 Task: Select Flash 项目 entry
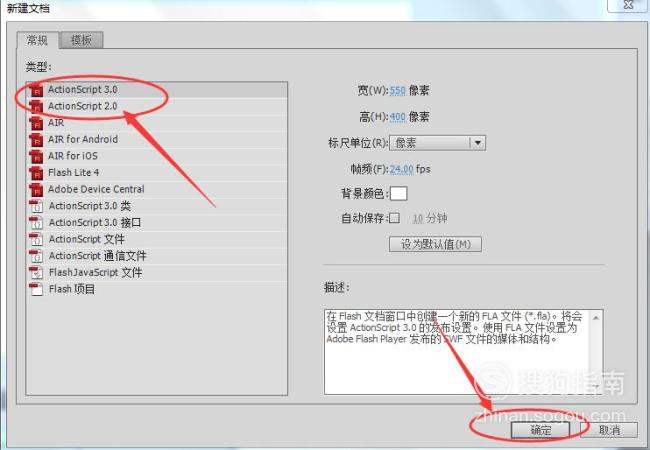[157, 289]
